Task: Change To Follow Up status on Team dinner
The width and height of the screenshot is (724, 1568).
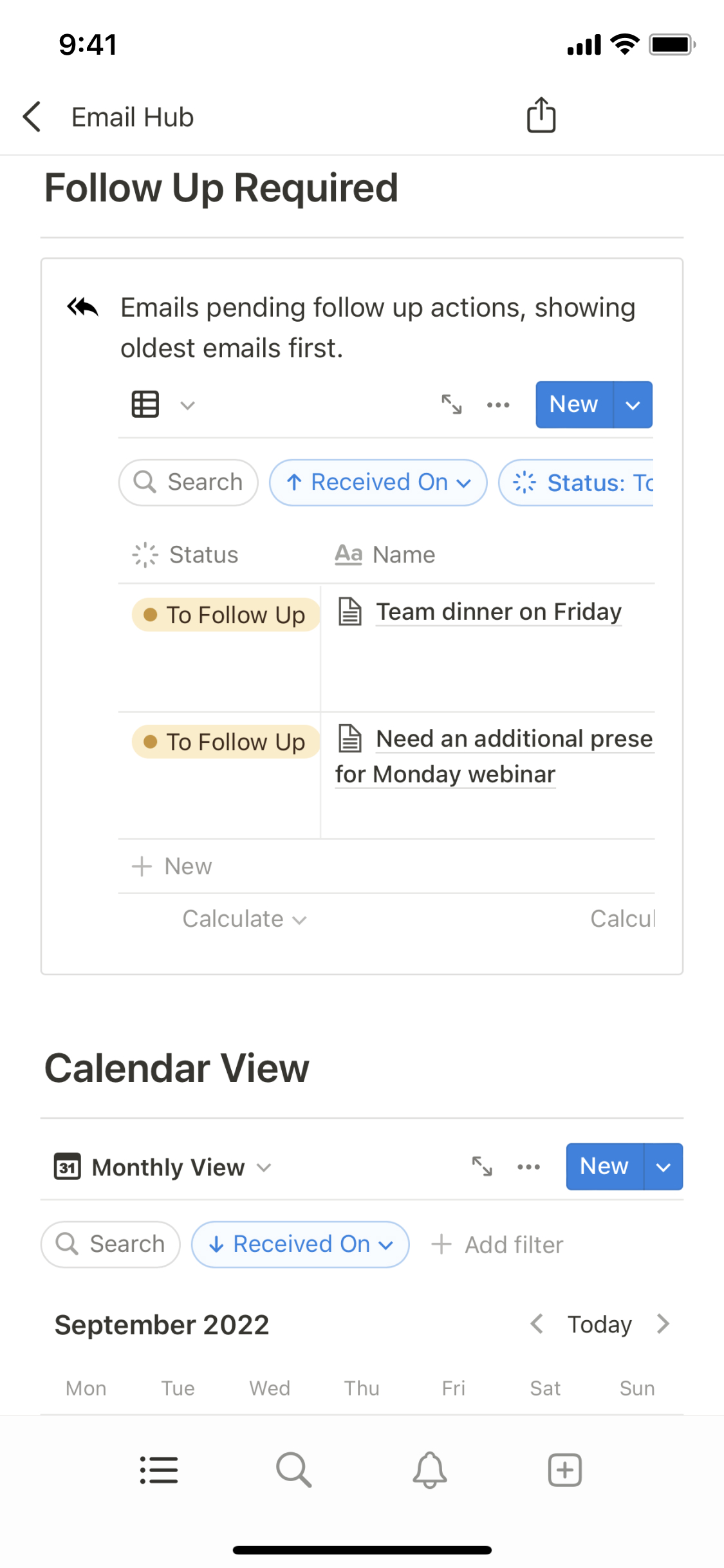Action: tap(225, 615)
